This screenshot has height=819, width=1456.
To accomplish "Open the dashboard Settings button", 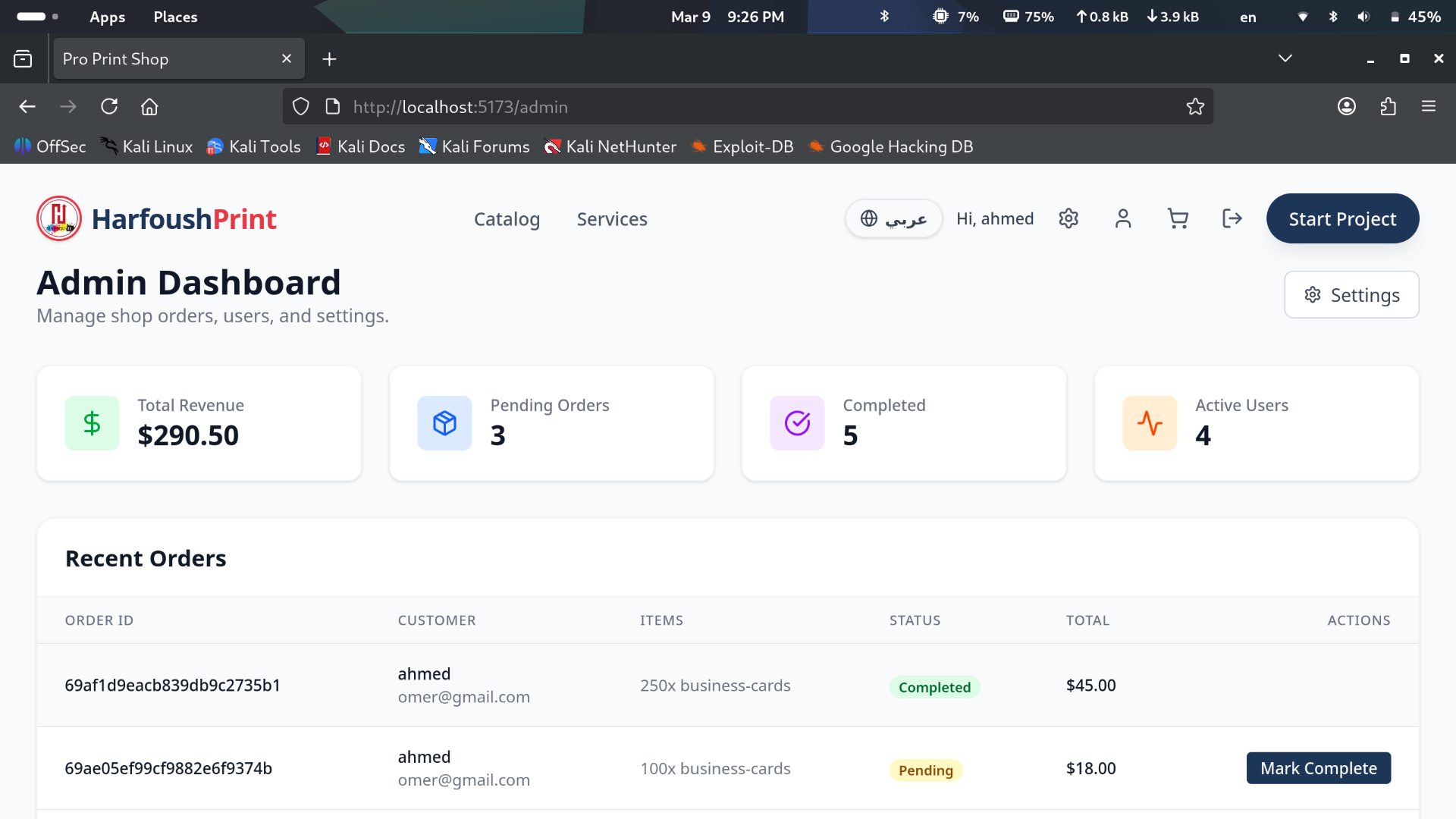I will [1351, 295].
